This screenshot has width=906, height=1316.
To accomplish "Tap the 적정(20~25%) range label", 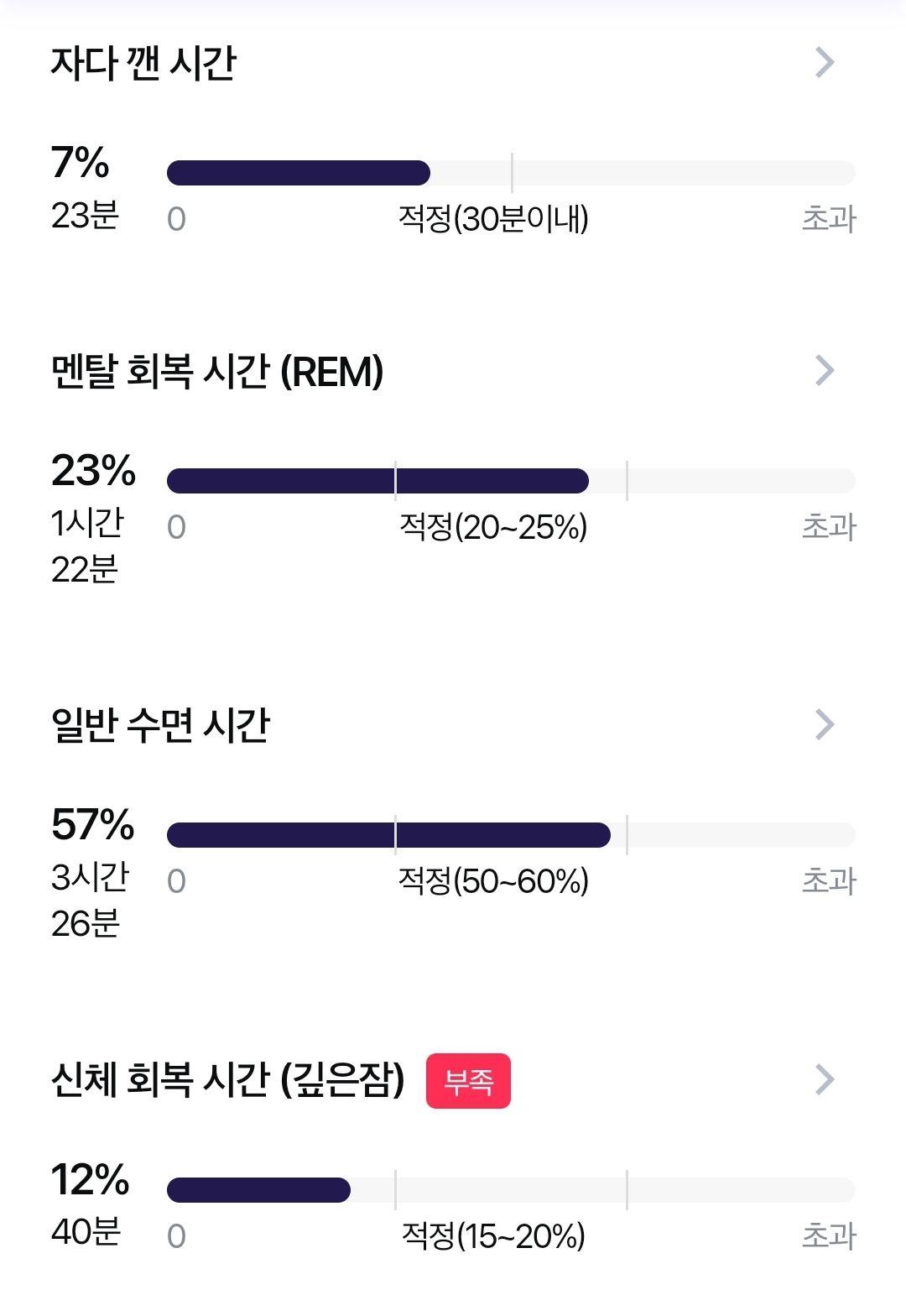I will tap(493, 527).
